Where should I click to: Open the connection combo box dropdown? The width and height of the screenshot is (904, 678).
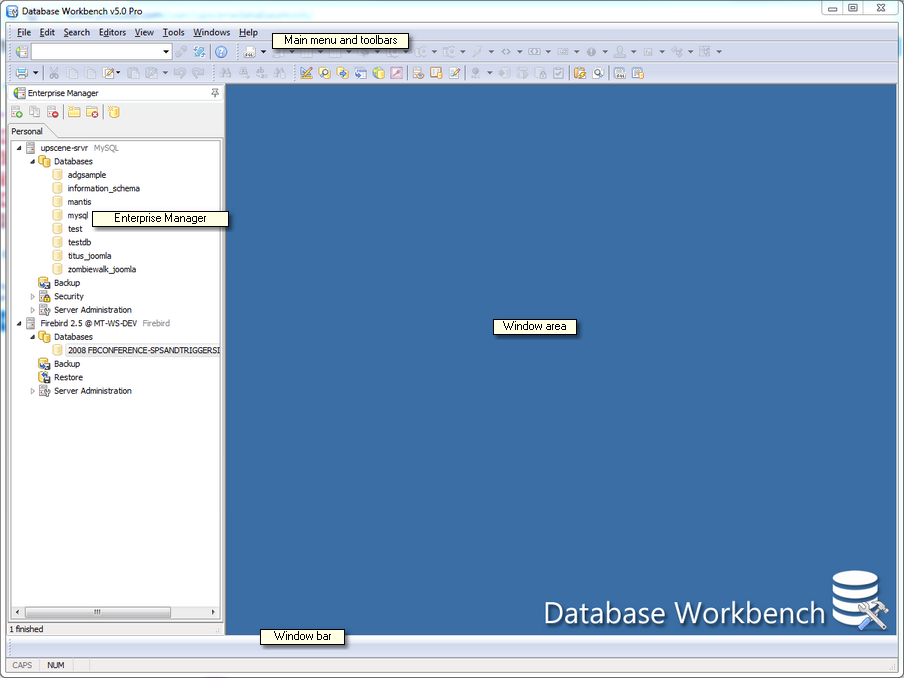pos(166,52)
